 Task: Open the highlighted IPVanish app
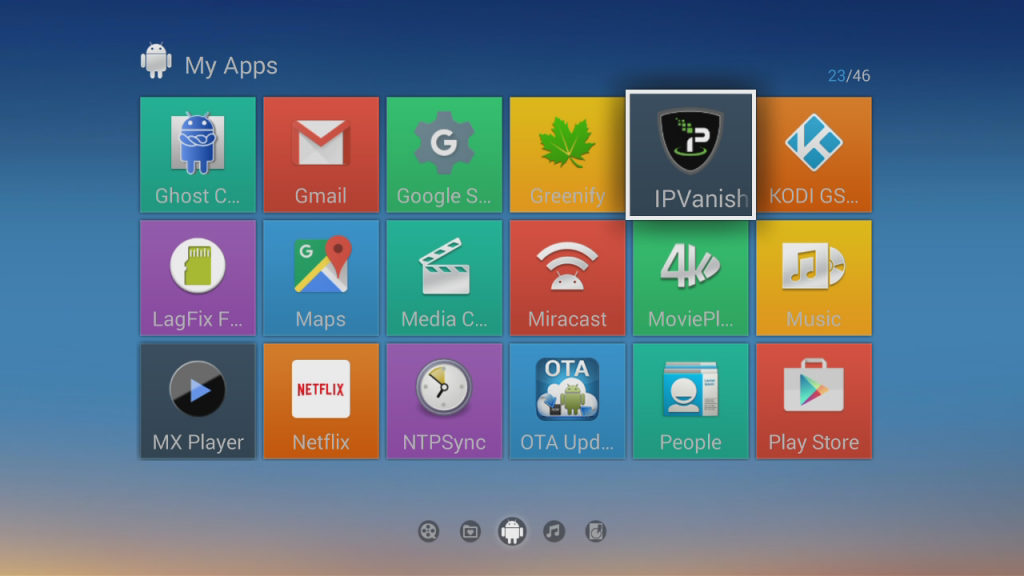click(x=690, y=155)
